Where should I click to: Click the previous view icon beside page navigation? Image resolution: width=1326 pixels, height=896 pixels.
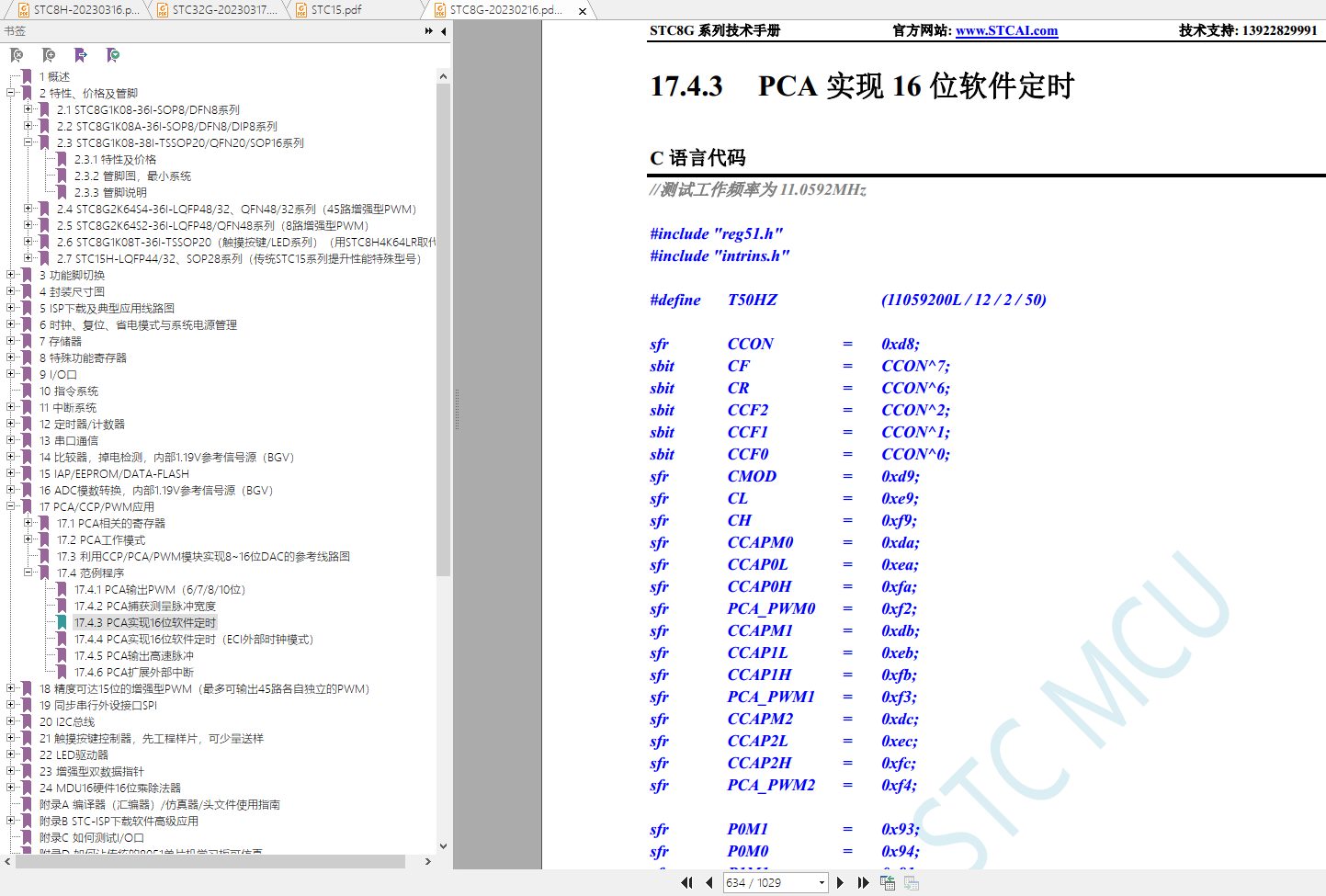pyautogui.click(x=888, y=882)
